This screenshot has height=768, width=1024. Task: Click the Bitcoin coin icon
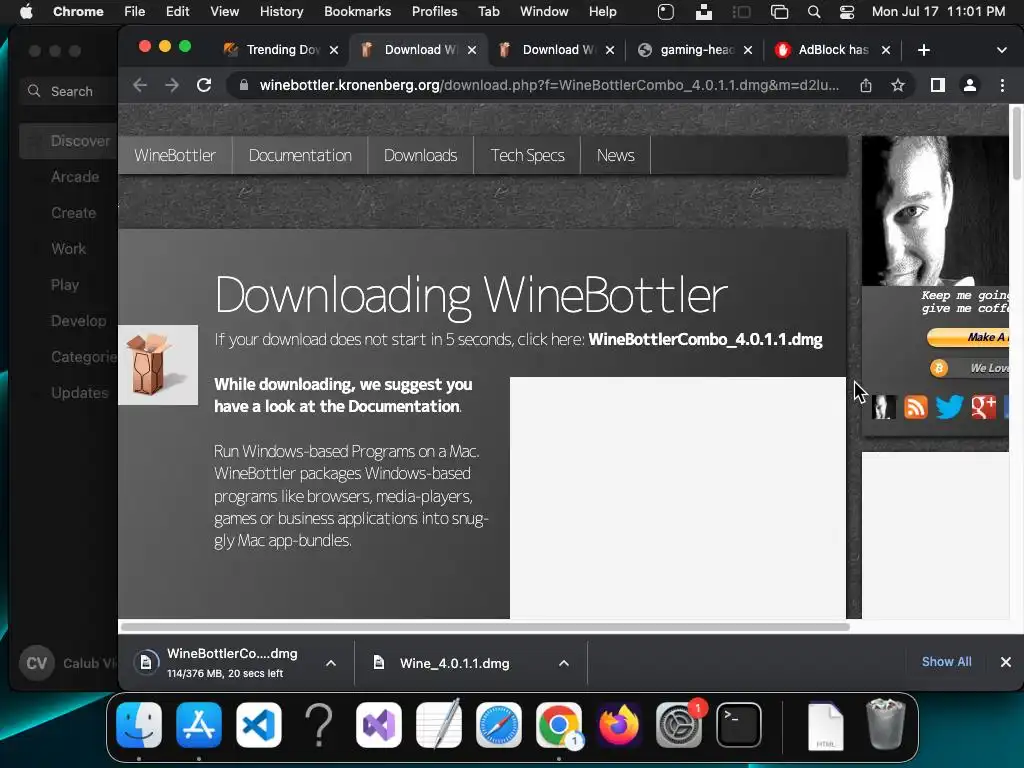point(938,368)
